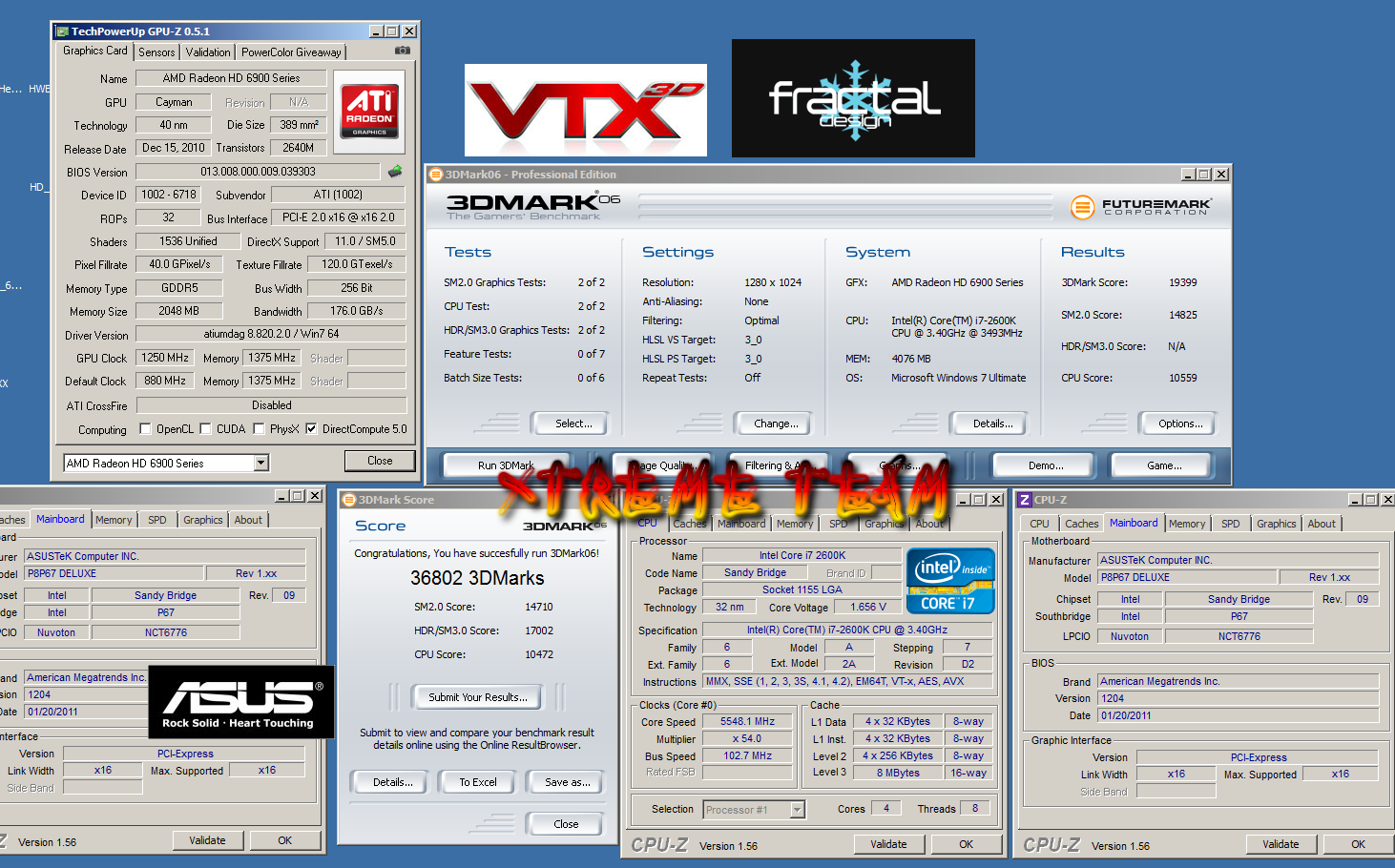Click the Run 3DMark button
Screen dimensions: 1395x868
(x=506, y=465)
